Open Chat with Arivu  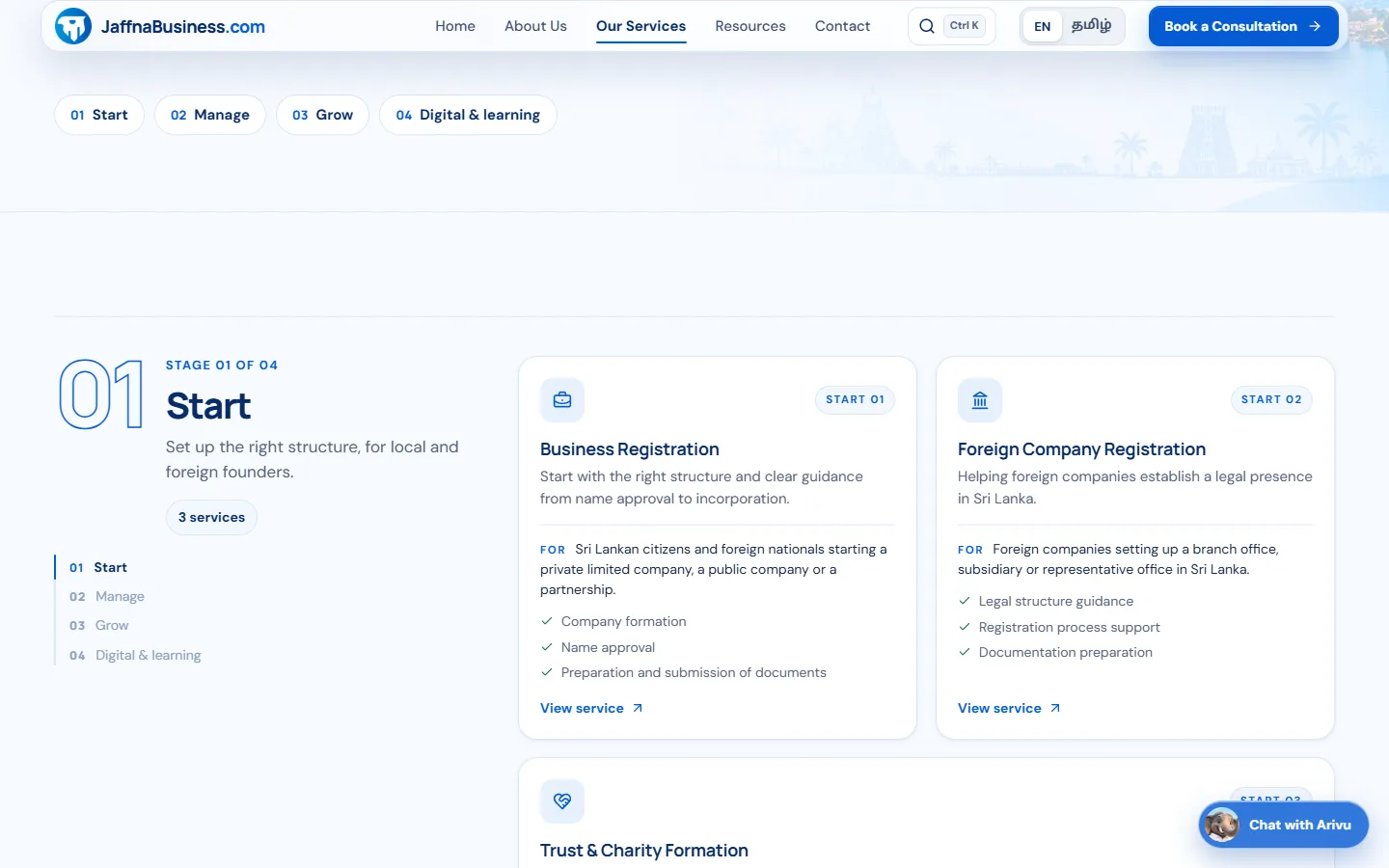[1284, 825]
